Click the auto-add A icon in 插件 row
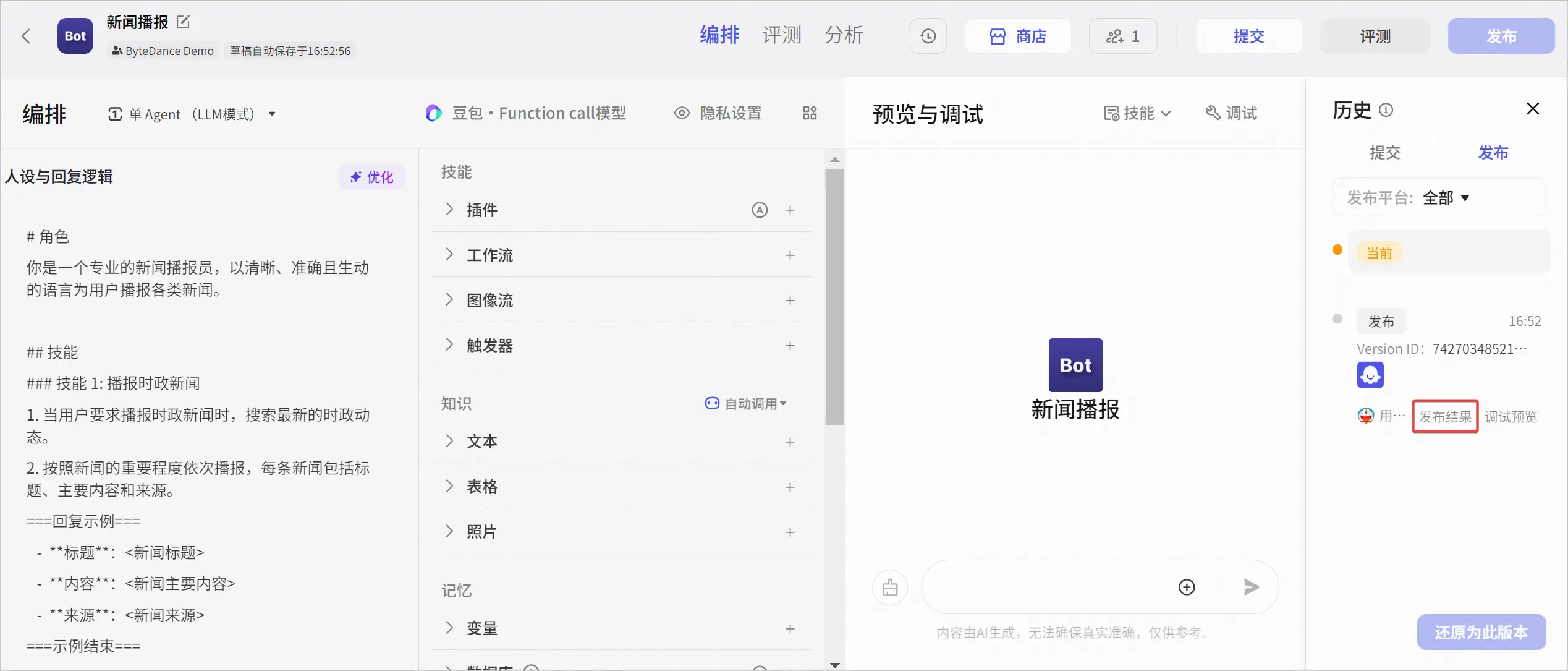Screen dimensions: 1568x671 tap(760, 210)
